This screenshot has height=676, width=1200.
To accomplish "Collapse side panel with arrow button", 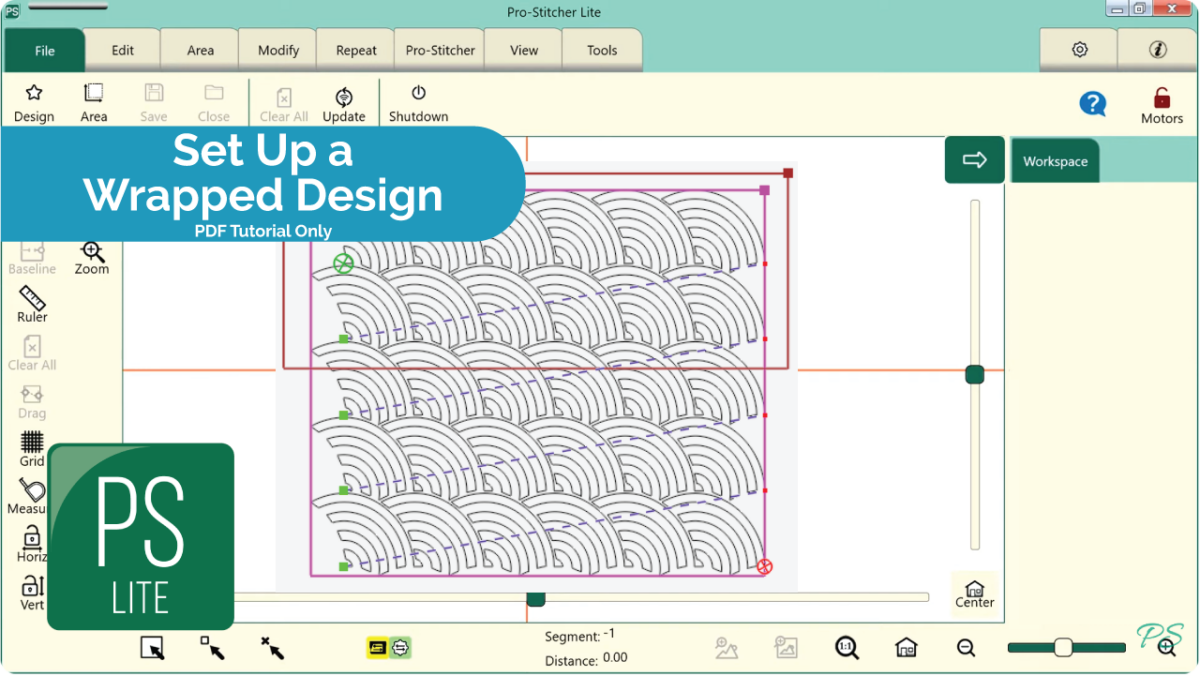I will 974,160.
